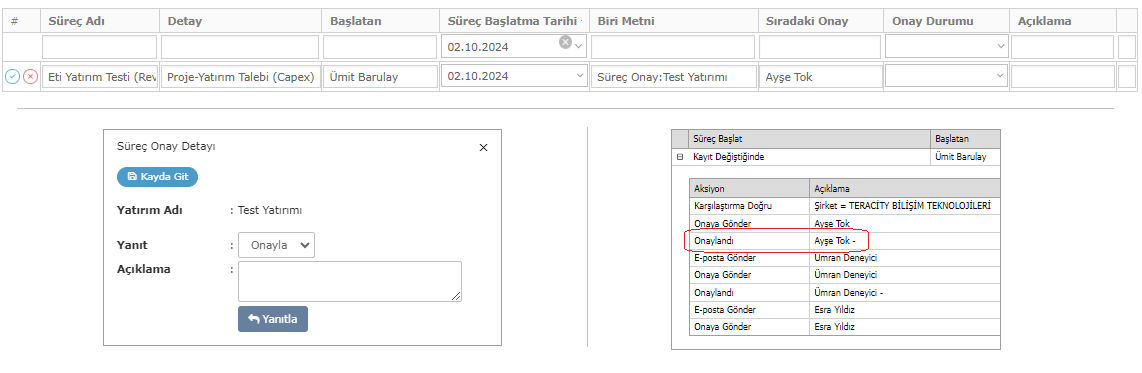Focus the Başlatan filter input field
1142x373 pixels.
[380, 47]
